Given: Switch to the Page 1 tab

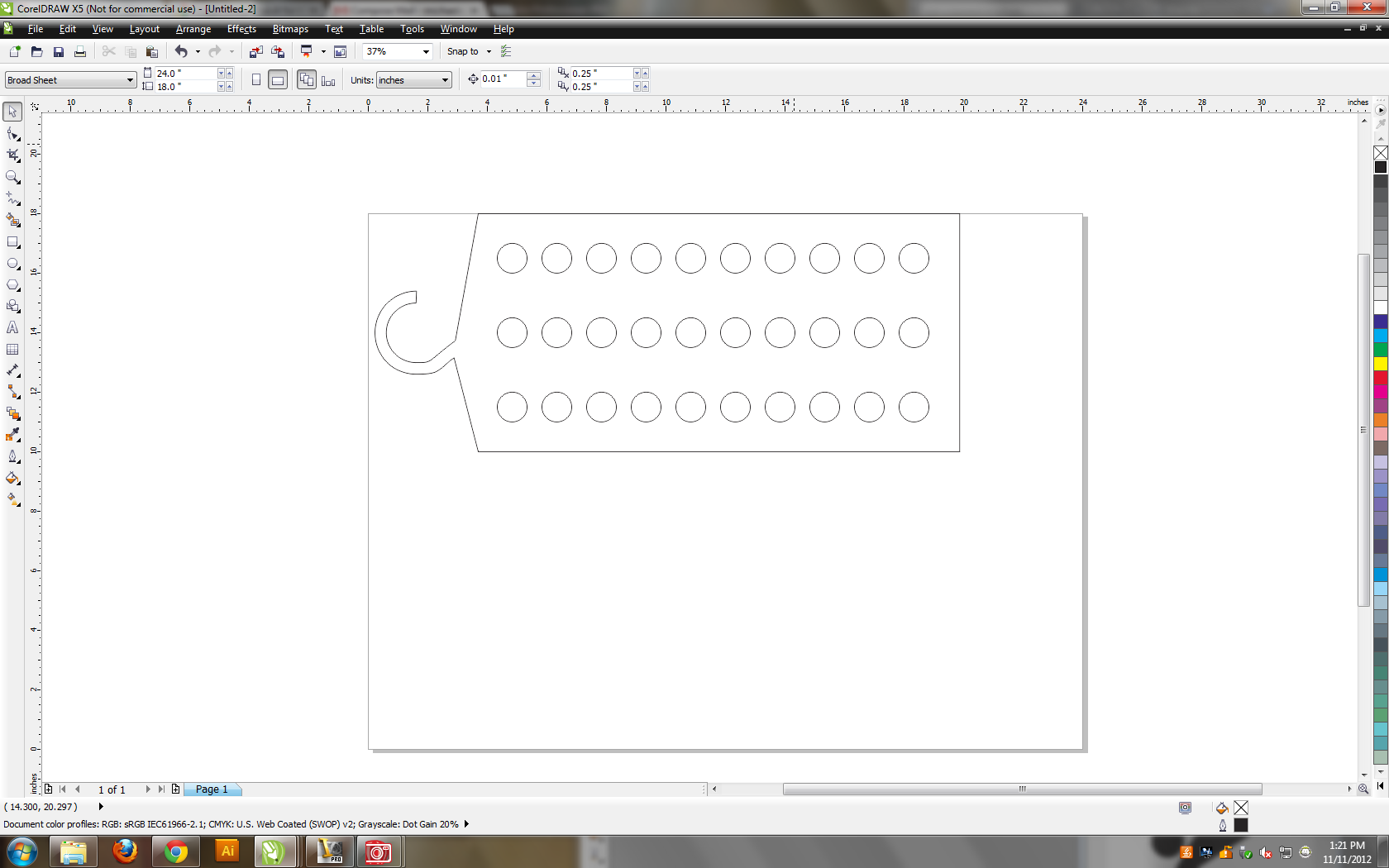Looking at the screenshot, I should click(x=212, y=789).
